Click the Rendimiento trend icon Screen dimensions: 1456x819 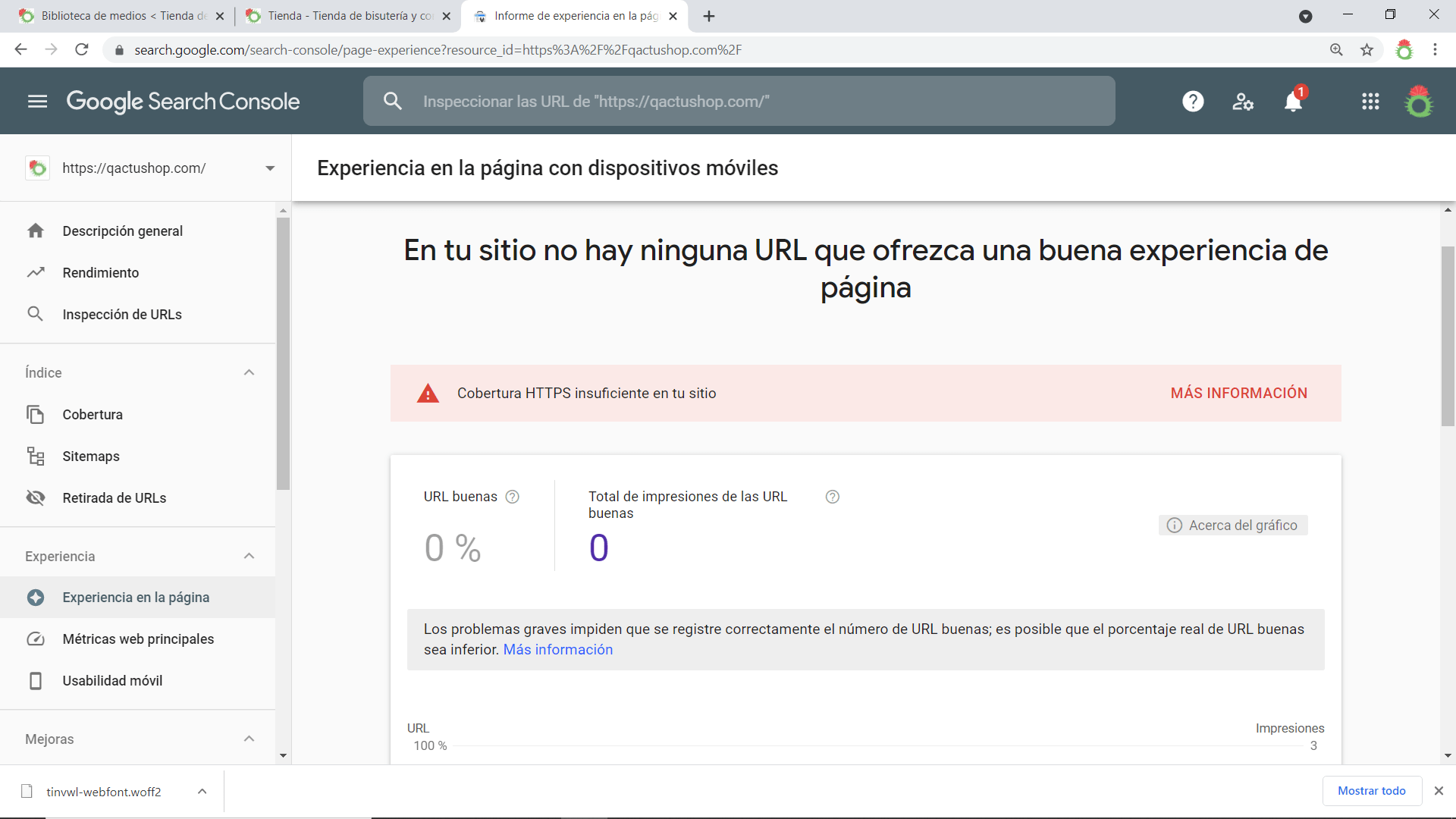[36, 272]
